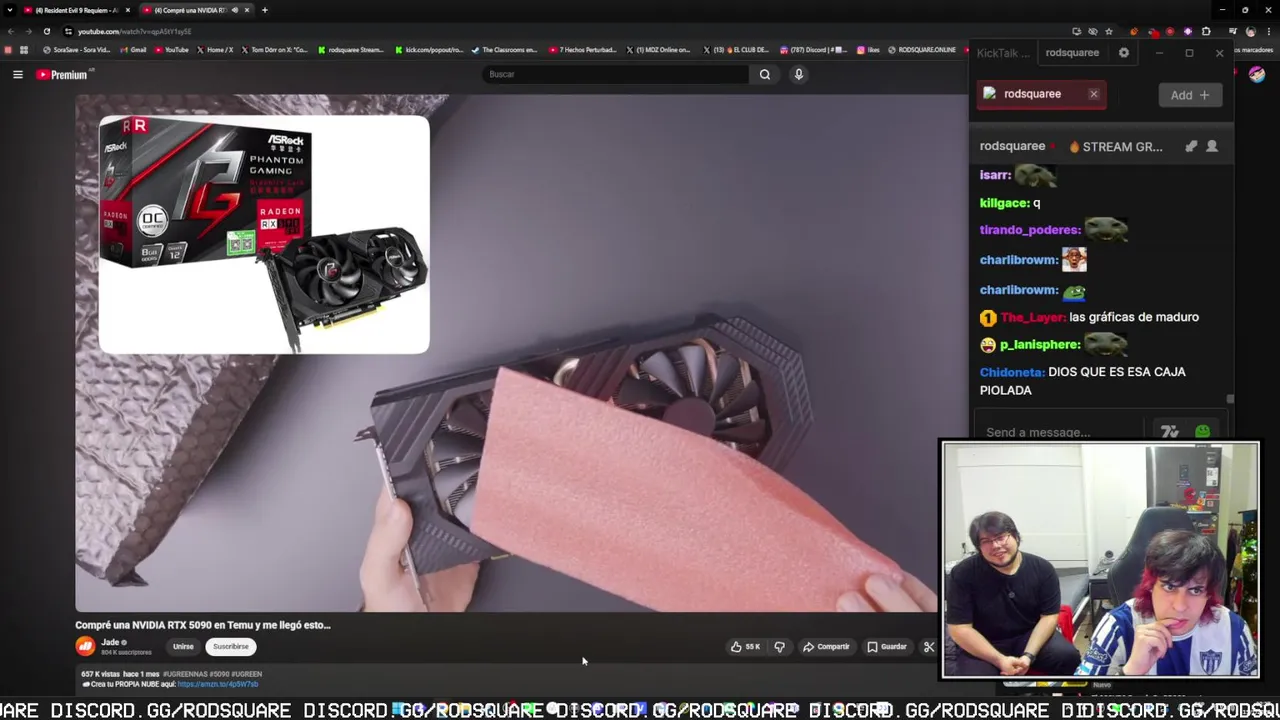Image resolution: width=1280 pixels, height=720 pixels.
Task: Open the Jade channel name link
Action: click(x=111, y=642)
